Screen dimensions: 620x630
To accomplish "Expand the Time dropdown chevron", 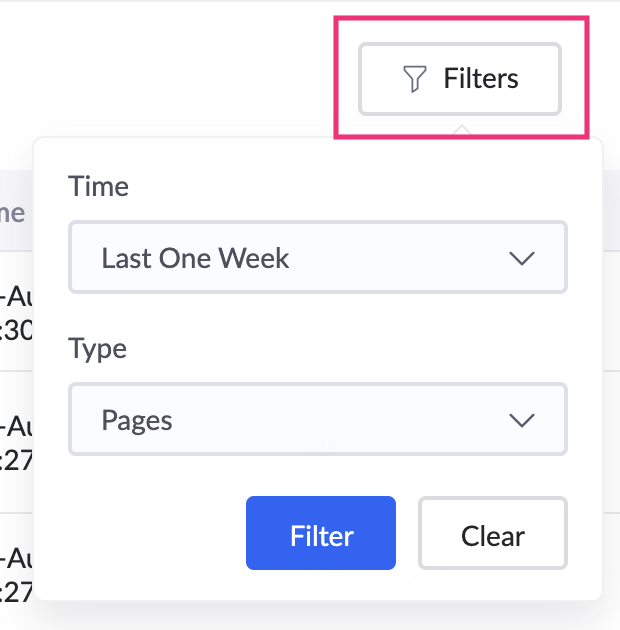I will (x=522, y=258).
